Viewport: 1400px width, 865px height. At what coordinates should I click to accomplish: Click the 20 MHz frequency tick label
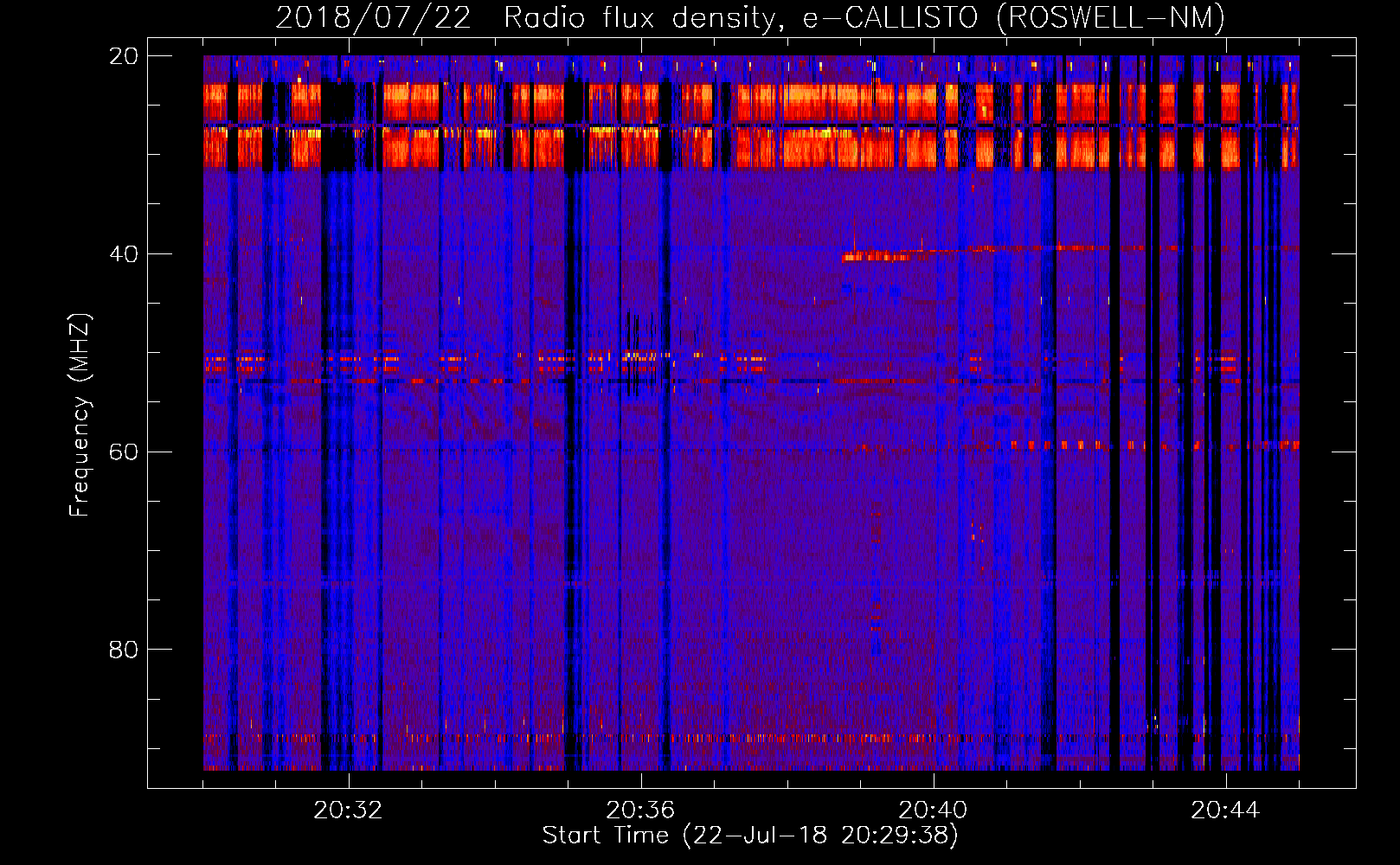(x=123, y=55)
